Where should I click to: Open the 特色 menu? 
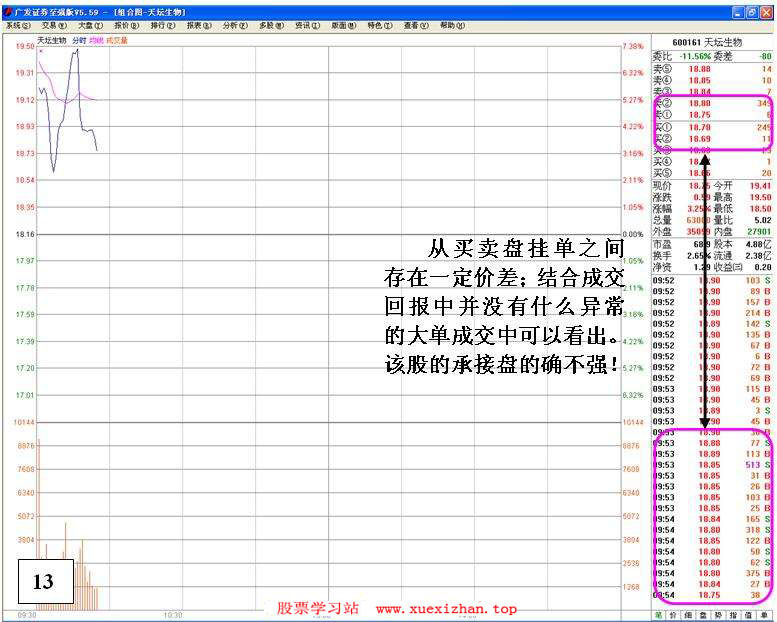[x=380, y=25]
